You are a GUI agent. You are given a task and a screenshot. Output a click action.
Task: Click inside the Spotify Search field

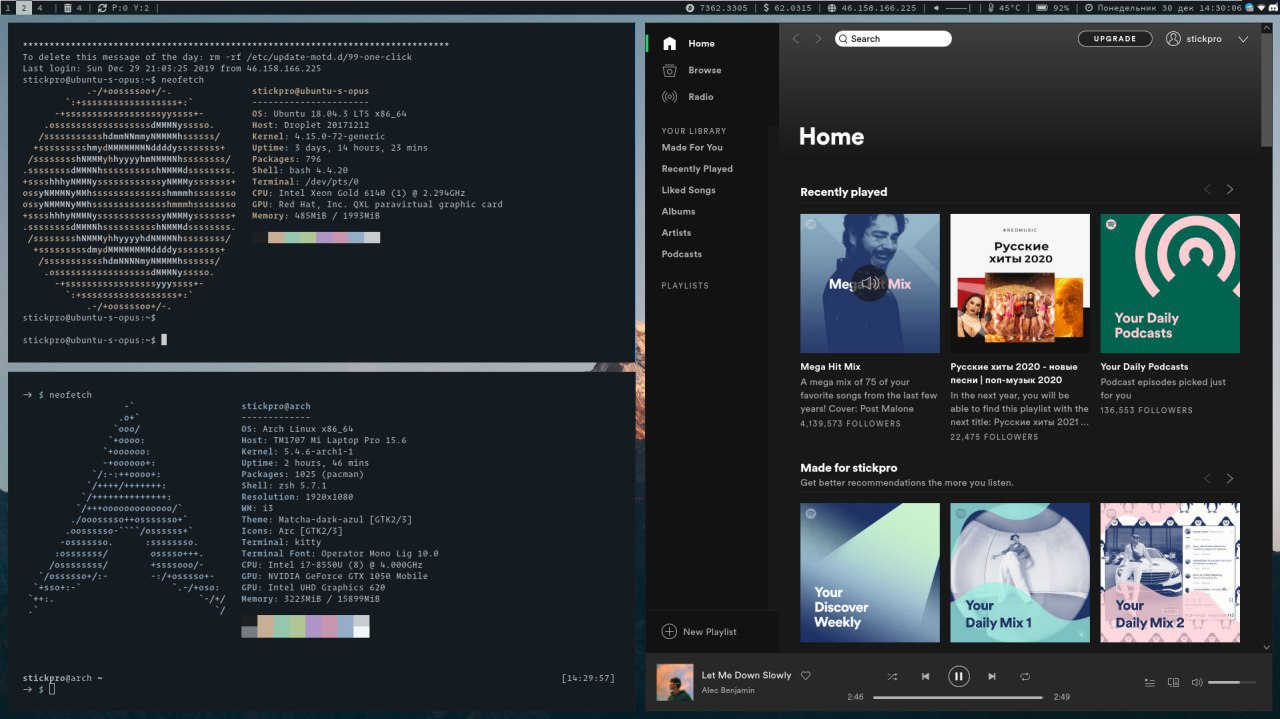coord(894,39)
